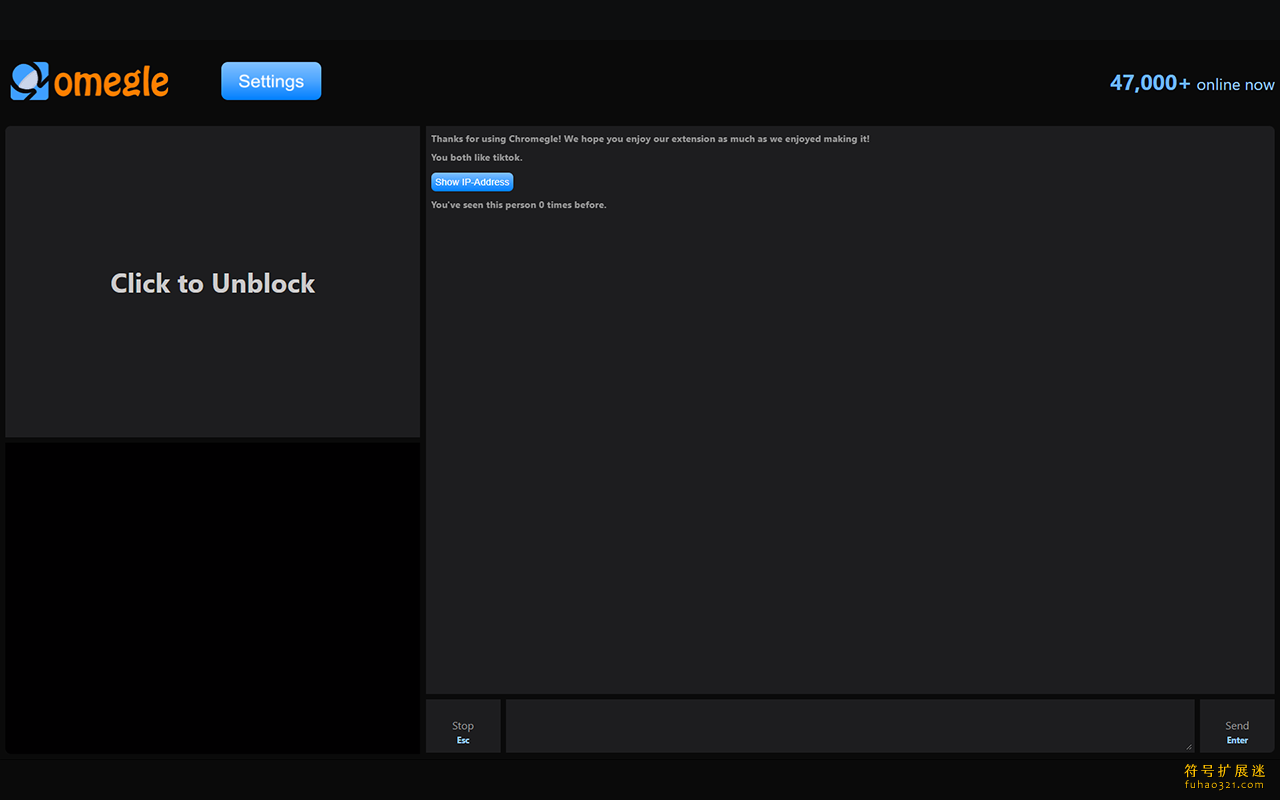The width and height of the screenshot is (1280, 800).
Task: Click the 47,000+ online now counter
Action: [1192, 83]
